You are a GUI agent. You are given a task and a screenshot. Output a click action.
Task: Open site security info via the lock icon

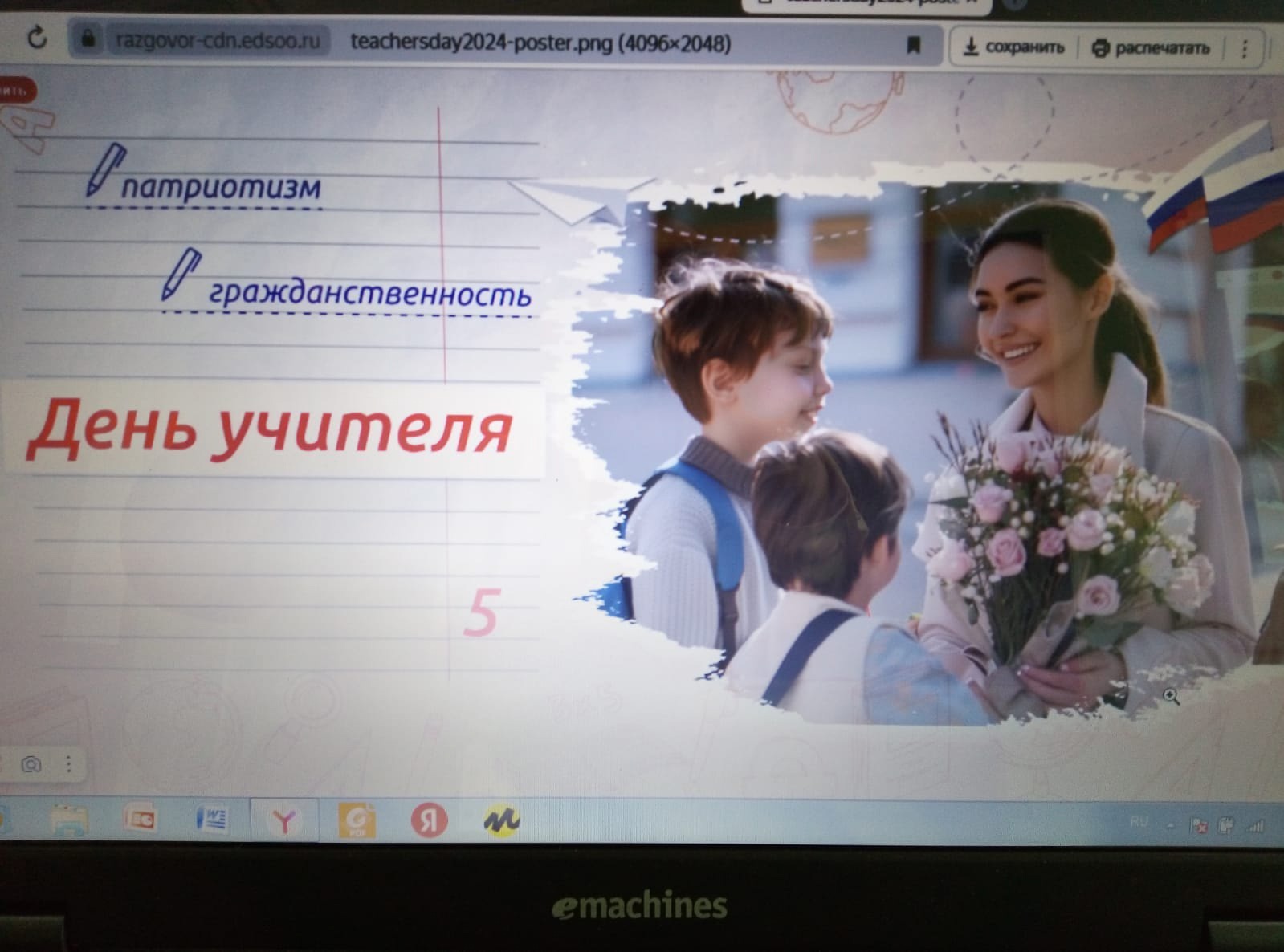pyautogui.click(x=88, y=39)
